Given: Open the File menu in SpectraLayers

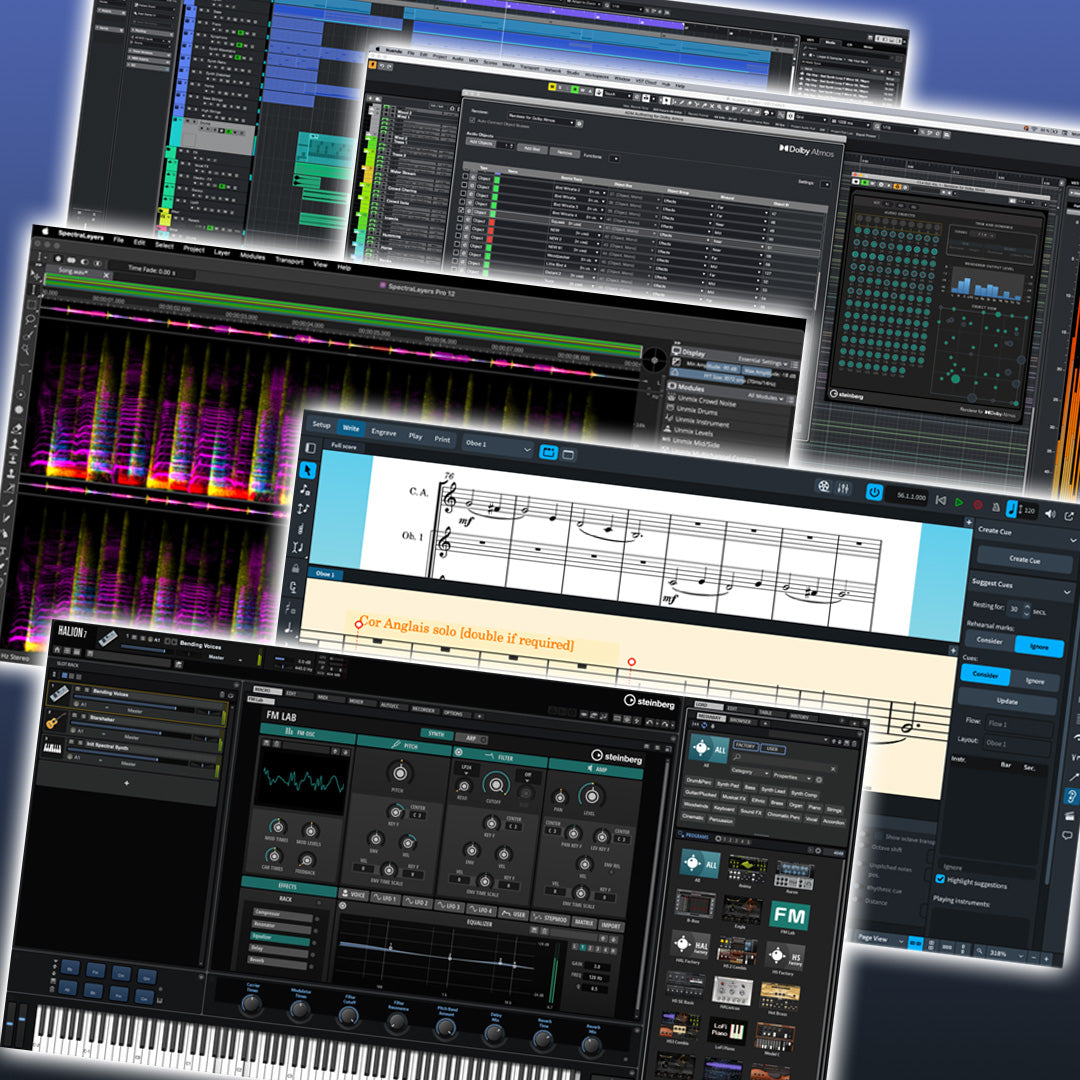Looking at the screenshot, I should [x=118, y=240].
